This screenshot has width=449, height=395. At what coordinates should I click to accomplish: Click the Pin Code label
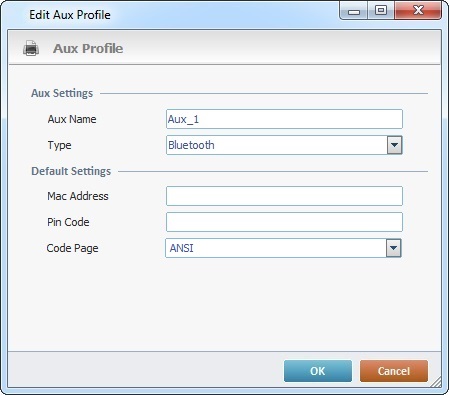(x=68, y=222)
